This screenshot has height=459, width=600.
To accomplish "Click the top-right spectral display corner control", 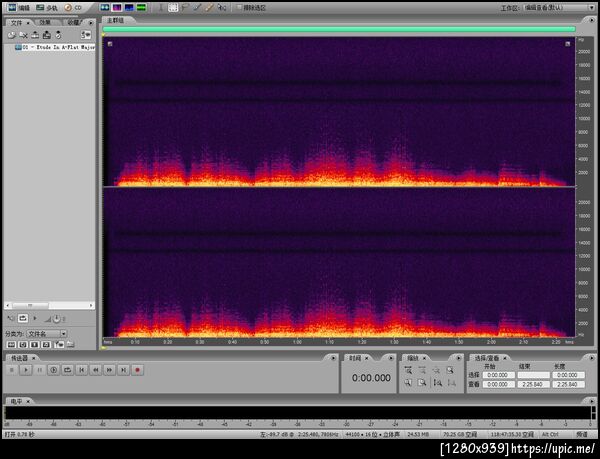I will (x=567, y=44).
